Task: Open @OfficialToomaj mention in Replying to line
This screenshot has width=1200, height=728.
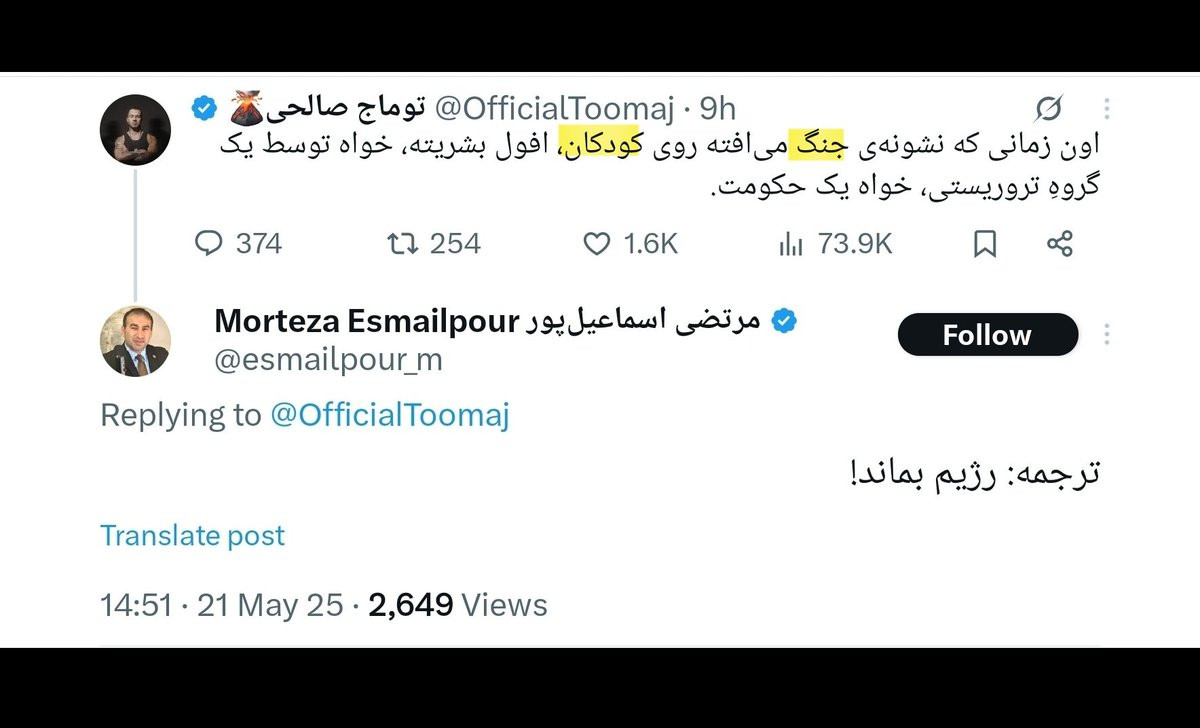Action: pyautogui.click(x=390, y=415)
